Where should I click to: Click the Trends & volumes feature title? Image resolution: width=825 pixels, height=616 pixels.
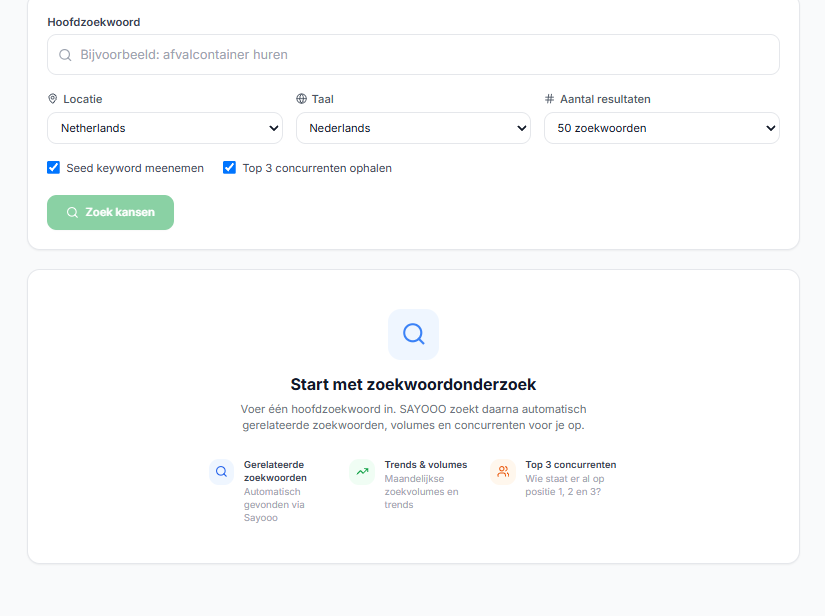tap(426, 464)
